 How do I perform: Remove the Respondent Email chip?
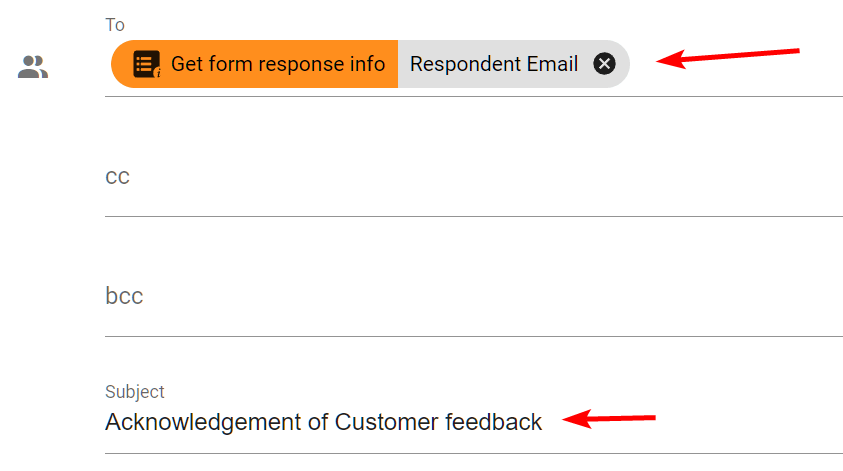pos(604,64)
